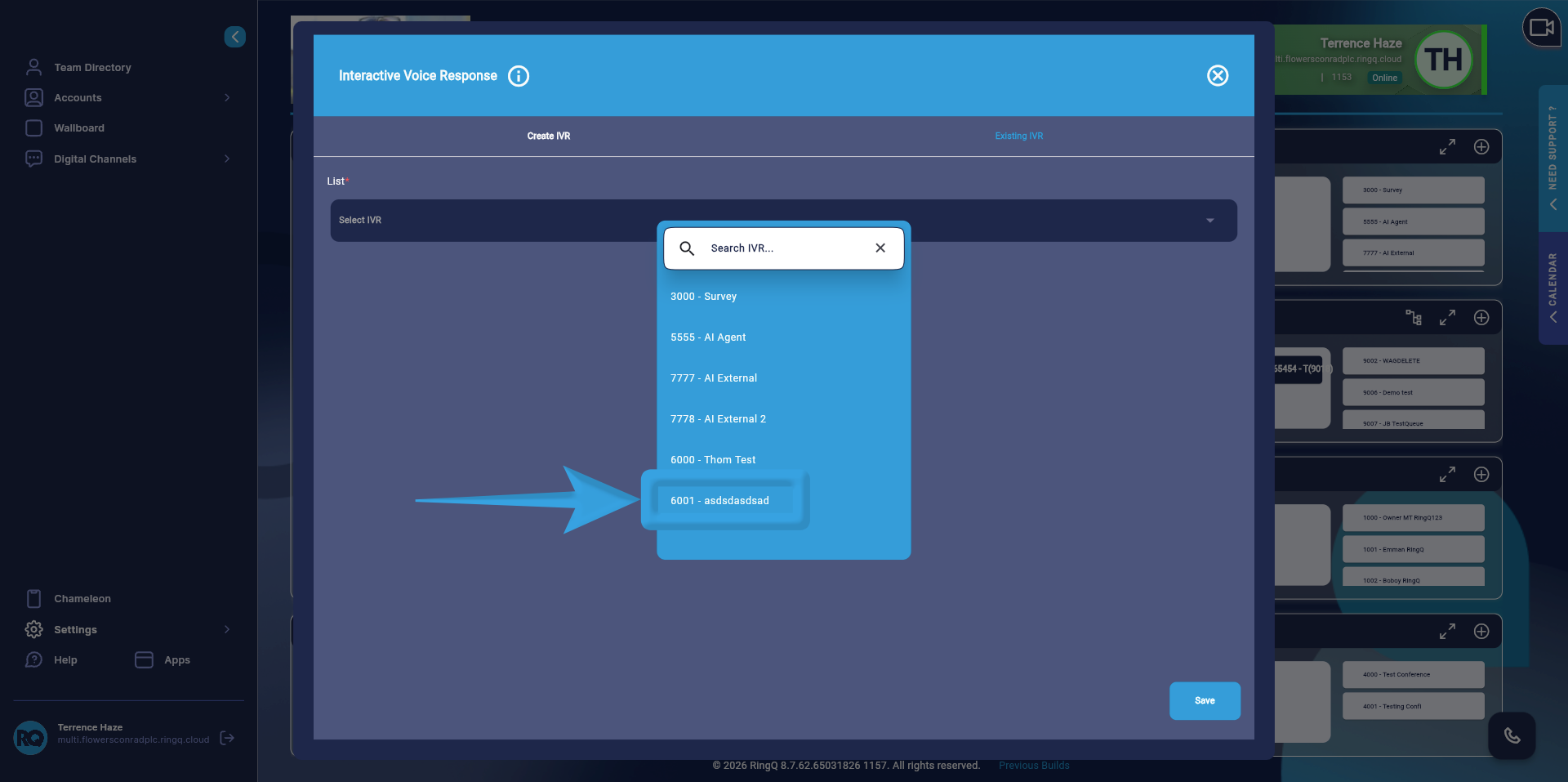
Task: Click into the Search IVR field
Action: pos(784,248)
